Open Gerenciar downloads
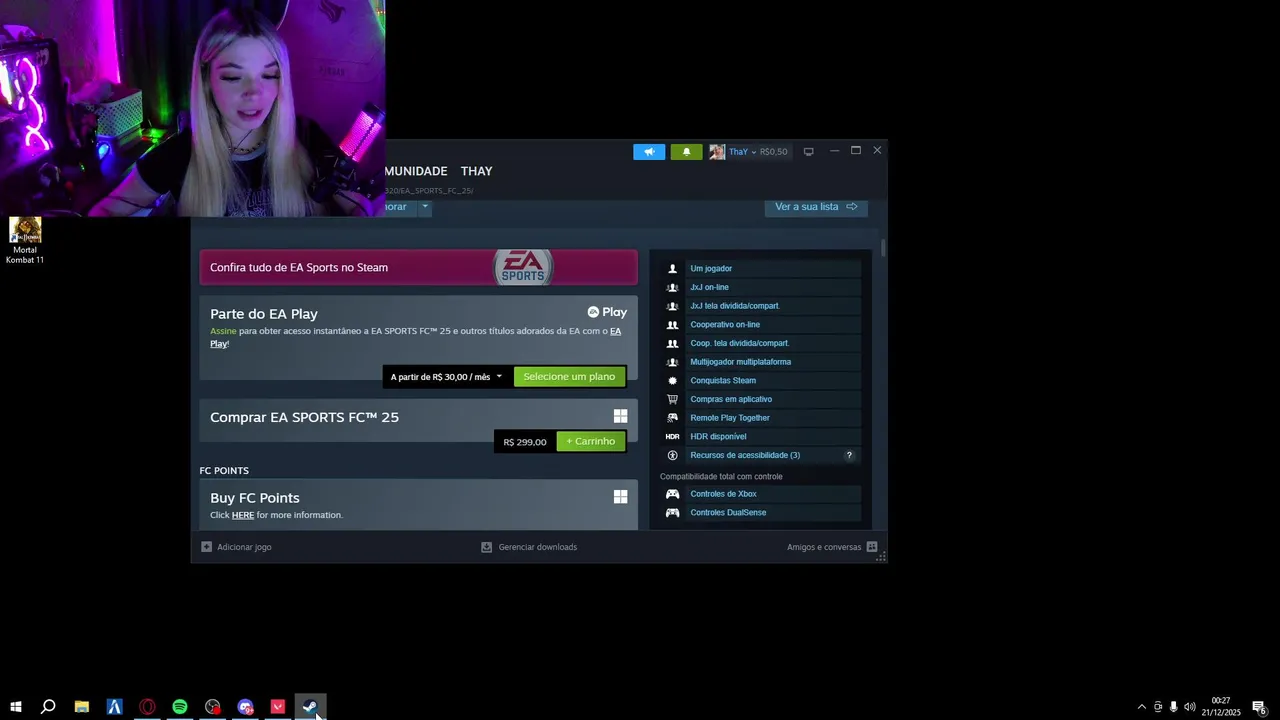Viewport: 1280px width, 720px height. coord(529,547)
